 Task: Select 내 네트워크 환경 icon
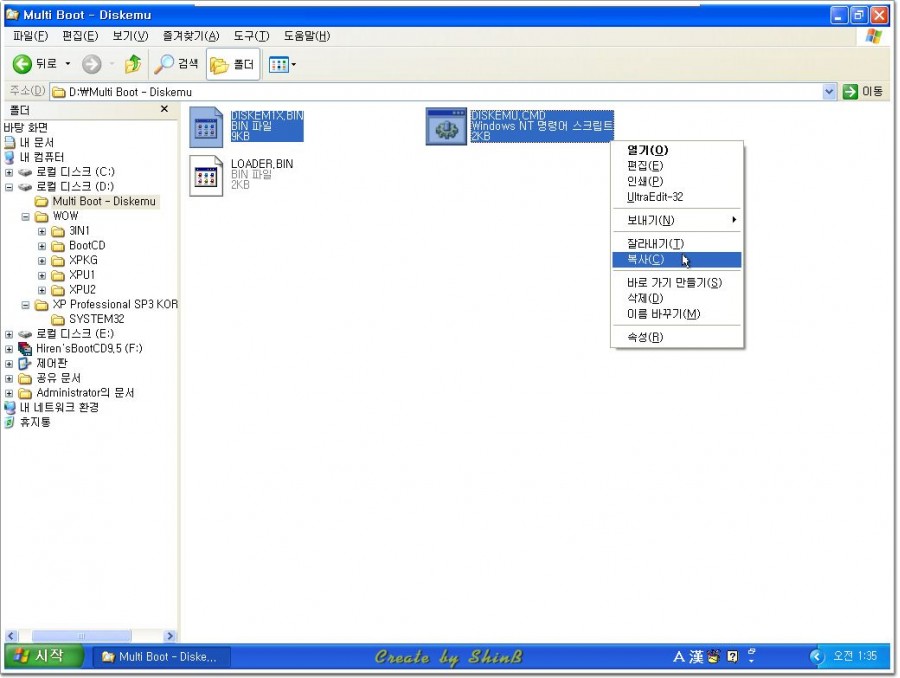pyautogui.click(x=10, y=408)
